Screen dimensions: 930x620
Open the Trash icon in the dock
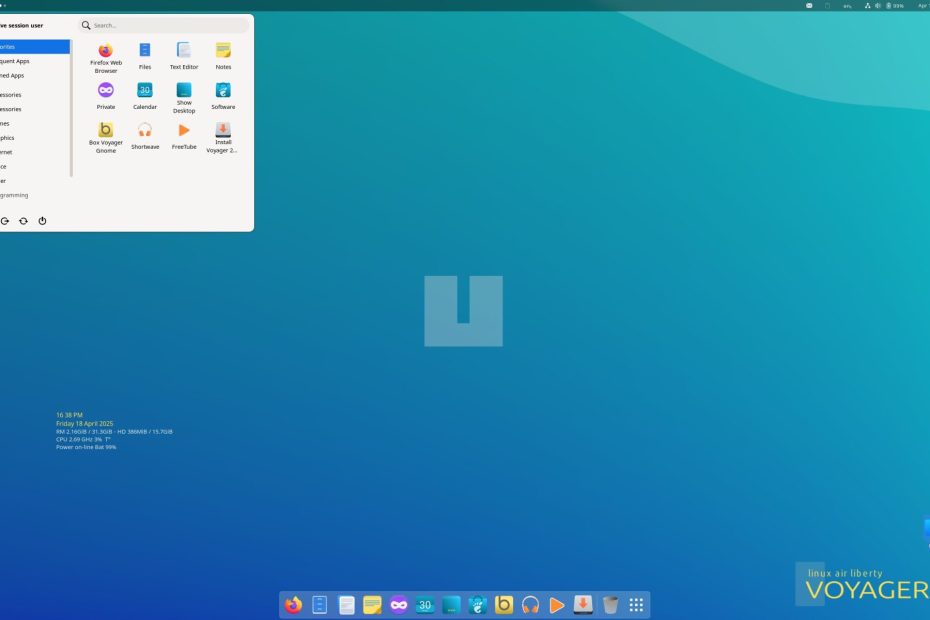pos(610,605)
